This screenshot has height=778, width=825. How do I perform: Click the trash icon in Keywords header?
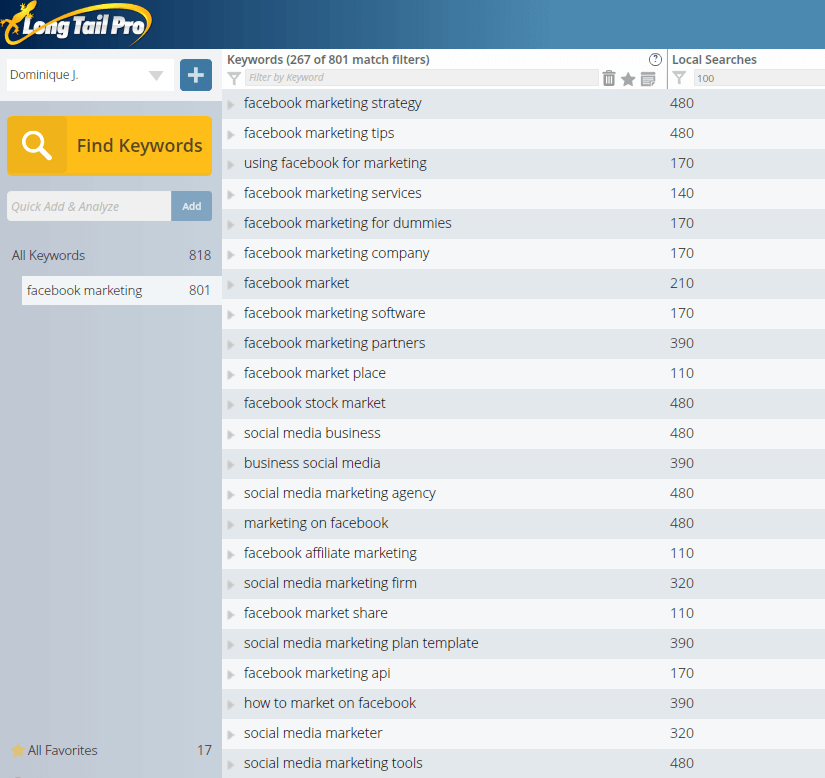coord(609,78)
